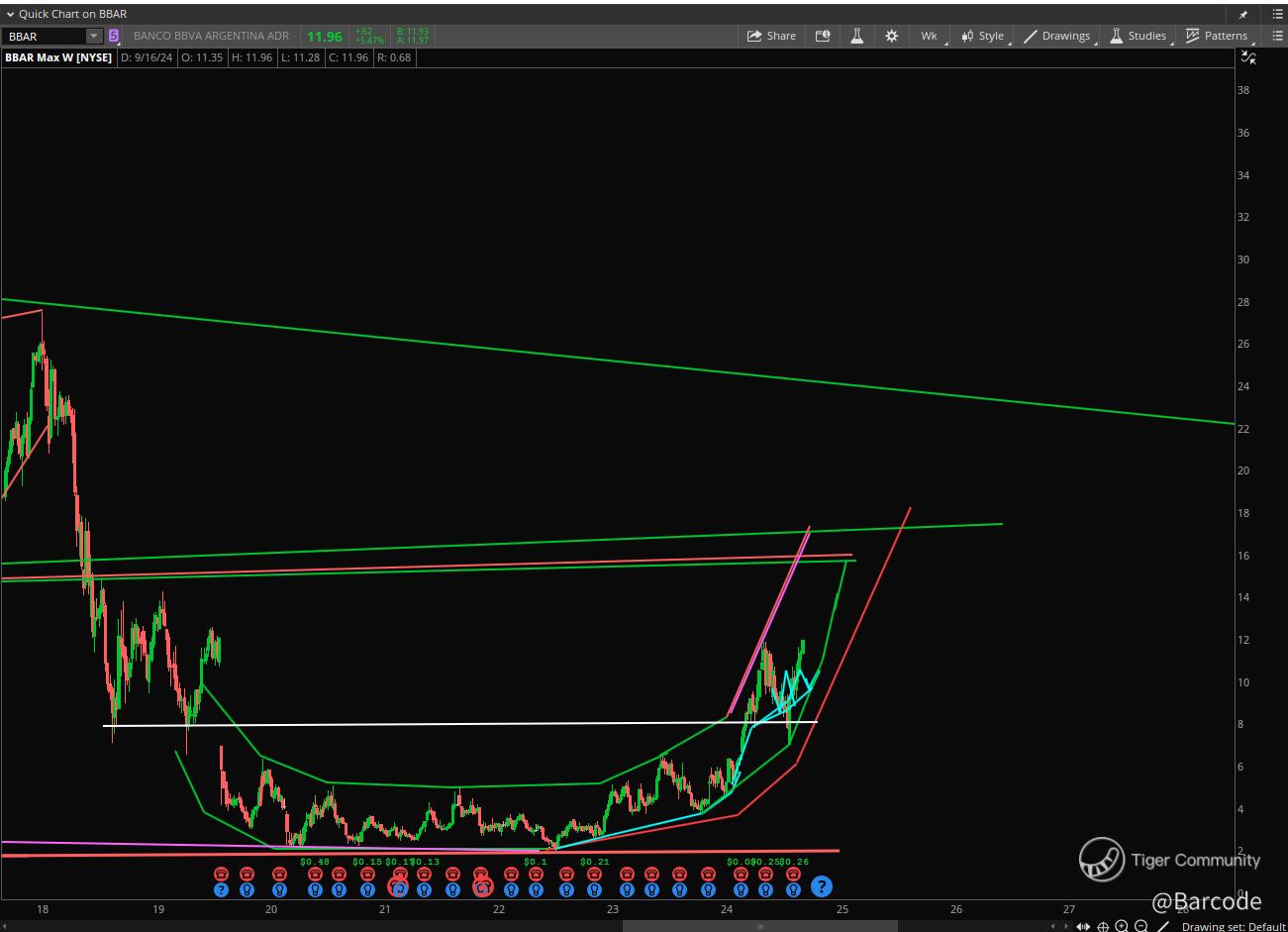Viewport: 1288px width, 932px height.
Task: Click the O: 11.35 open value
Action: tap(201, 57)
